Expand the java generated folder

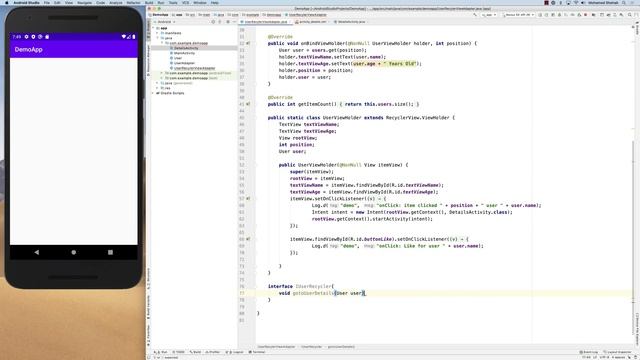pyautogui.click(x=158, y=83)
